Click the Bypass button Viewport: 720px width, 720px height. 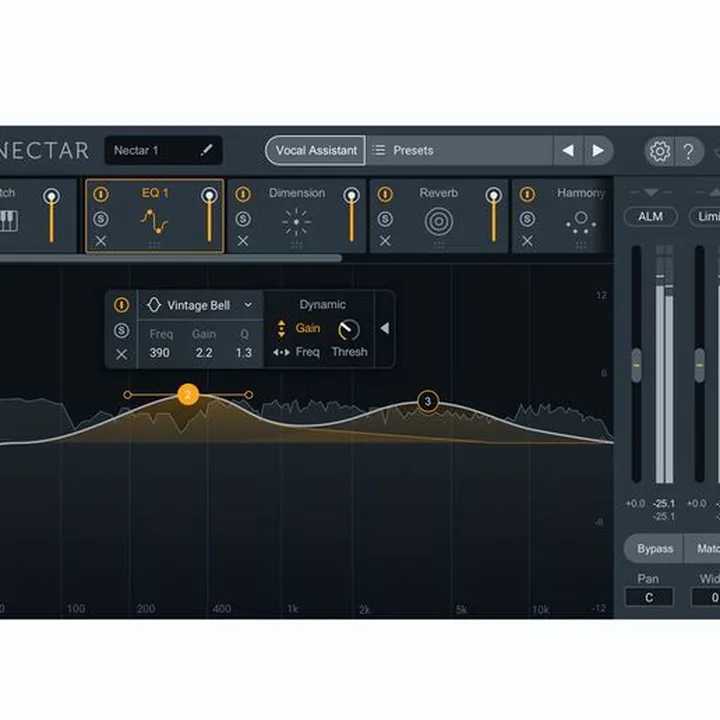pos(655,549)
